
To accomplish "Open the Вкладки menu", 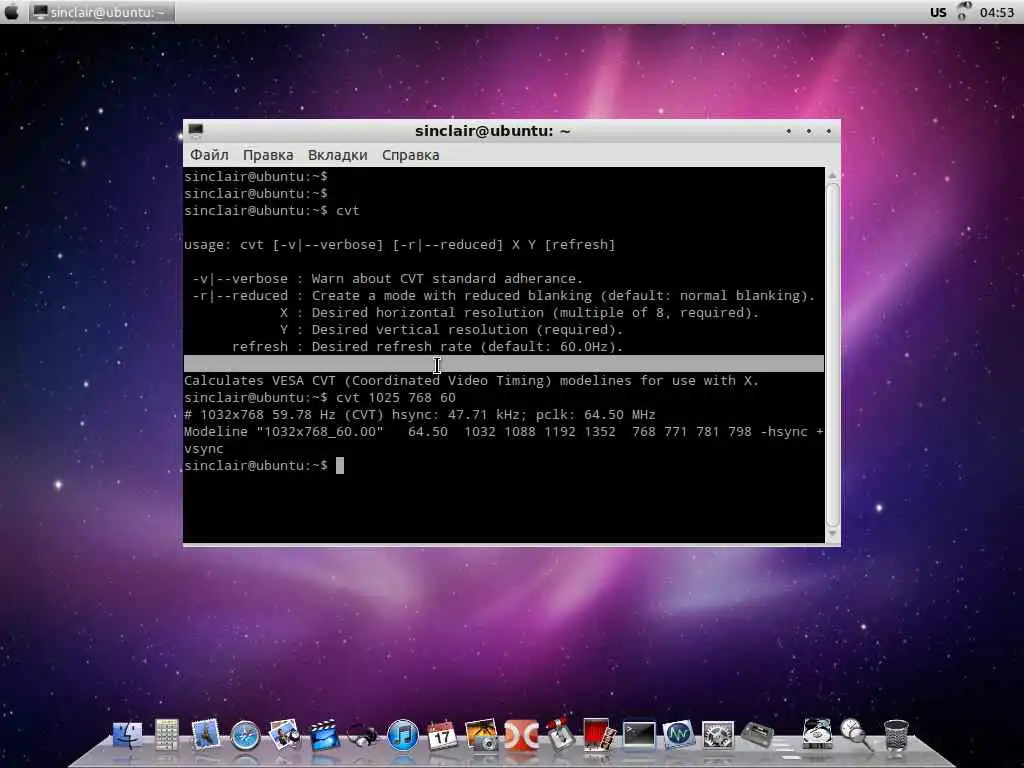I will (338, 155).
